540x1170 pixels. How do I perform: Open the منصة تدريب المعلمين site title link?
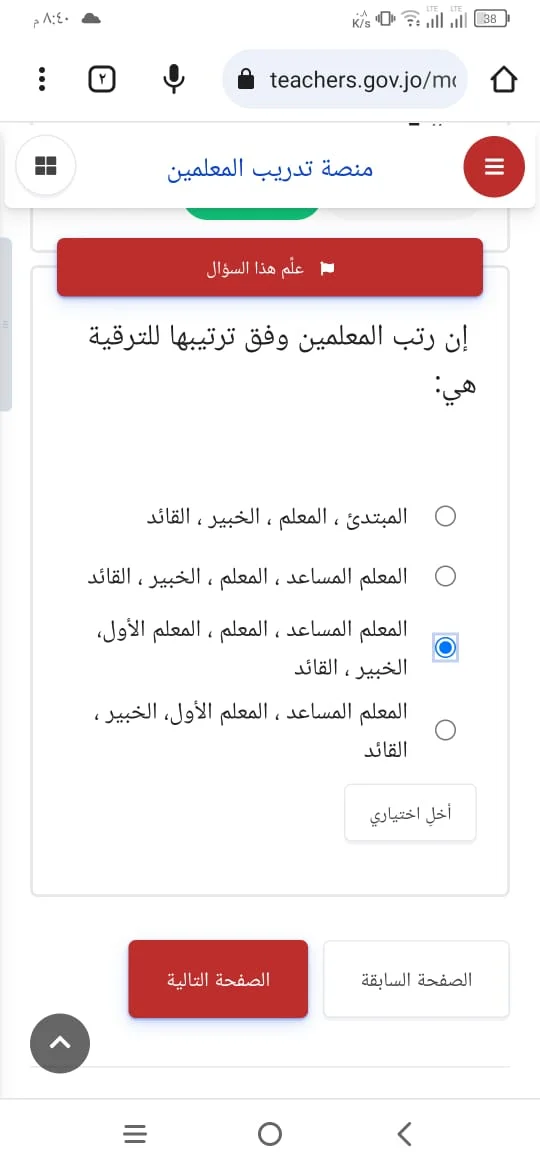(270, 169)
